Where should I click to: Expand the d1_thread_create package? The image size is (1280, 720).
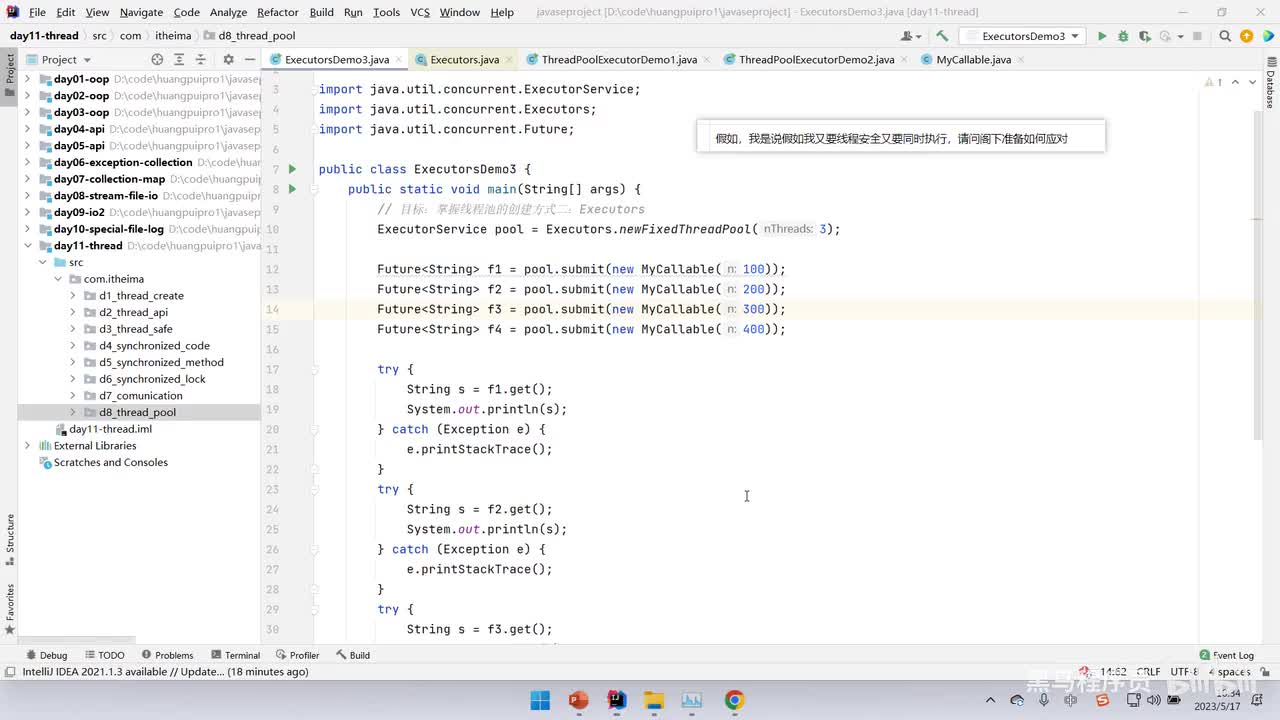pos(73,296)
